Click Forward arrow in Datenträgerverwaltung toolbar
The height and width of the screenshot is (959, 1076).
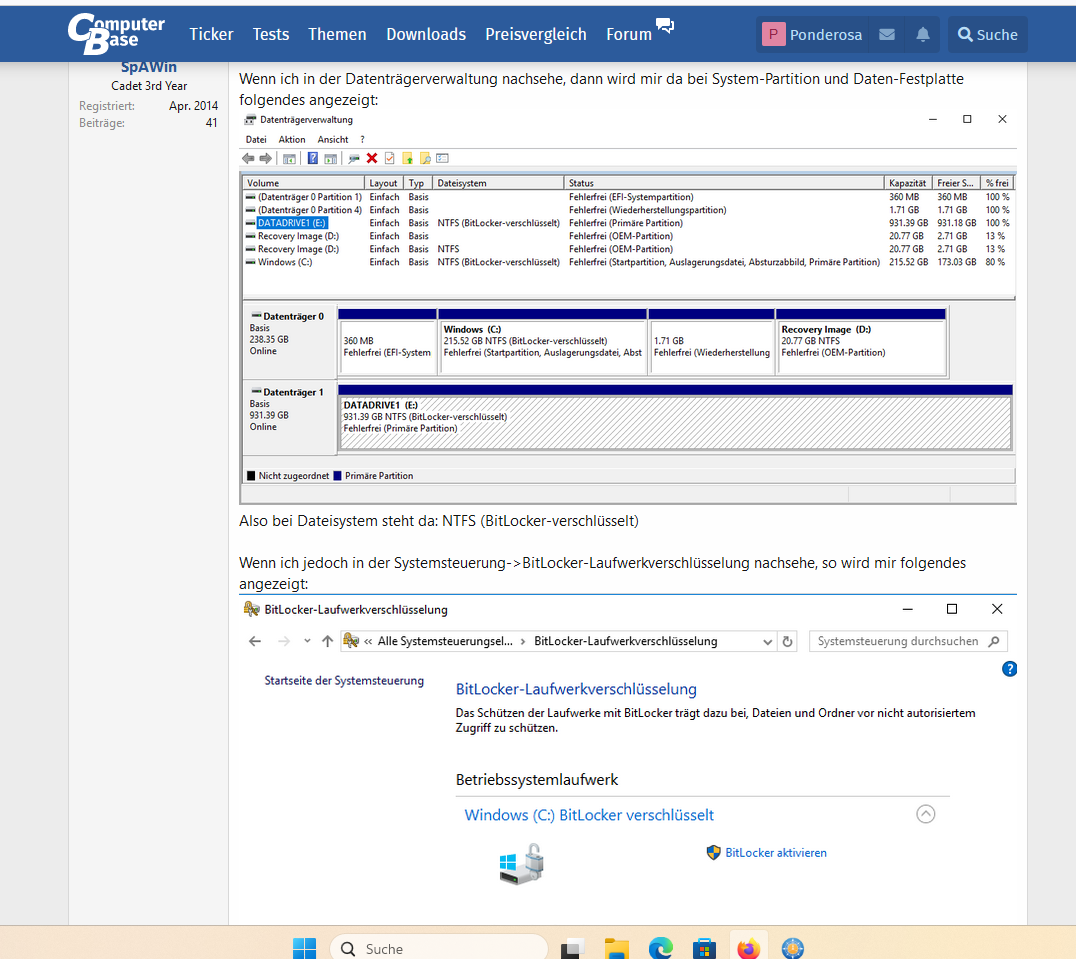pyautogui.click(x=266, y=158)
